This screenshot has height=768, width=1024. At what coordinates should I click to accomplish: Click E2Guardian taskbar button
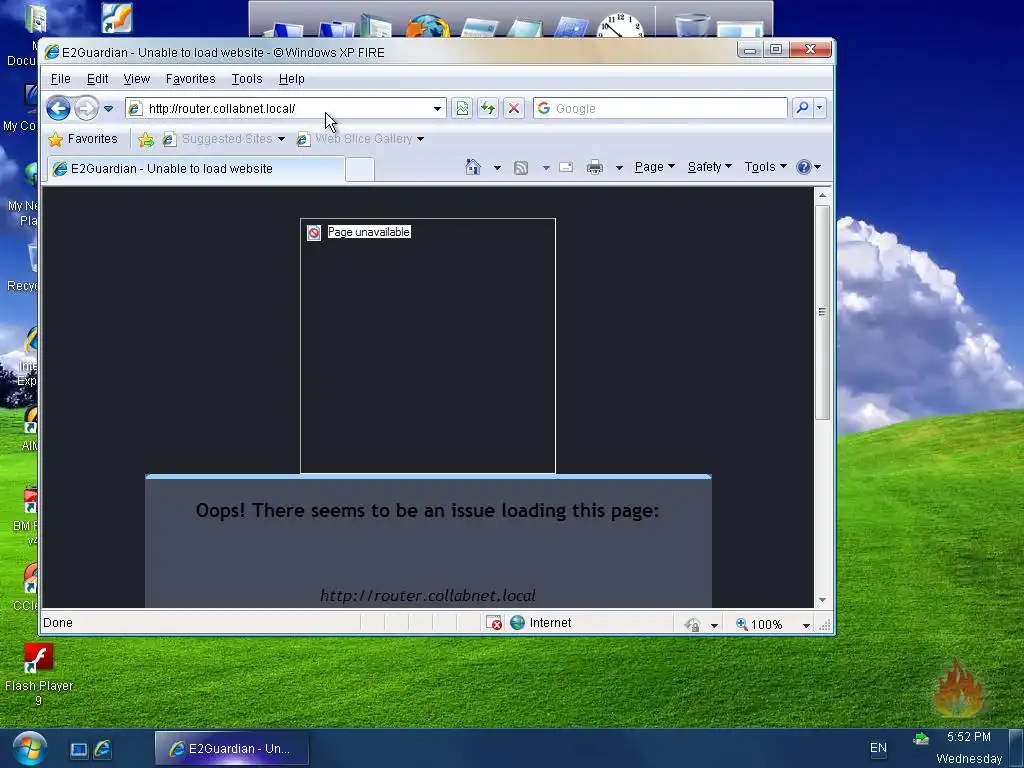[x=232, y=749]
